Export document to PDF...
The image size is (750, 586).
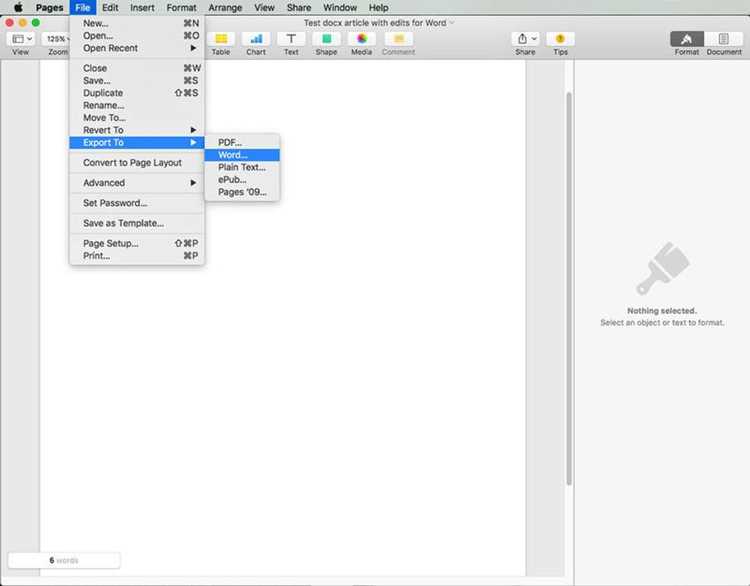click(x=242, y=143)
